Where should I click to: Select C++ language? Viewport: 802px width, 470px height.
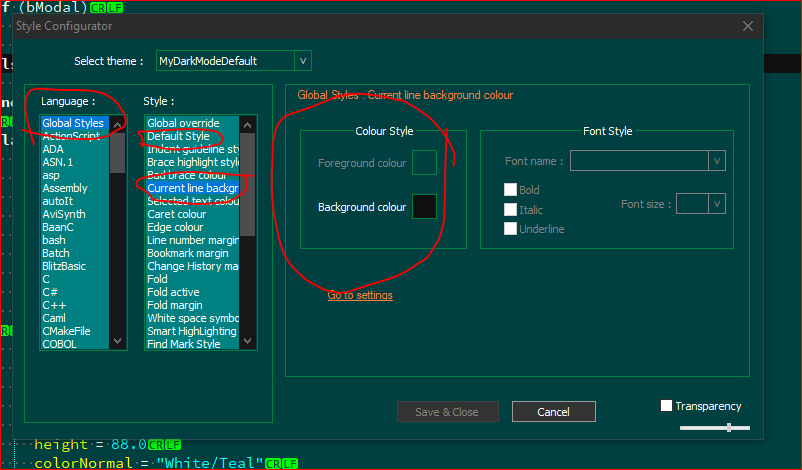(x=75, y=305)
